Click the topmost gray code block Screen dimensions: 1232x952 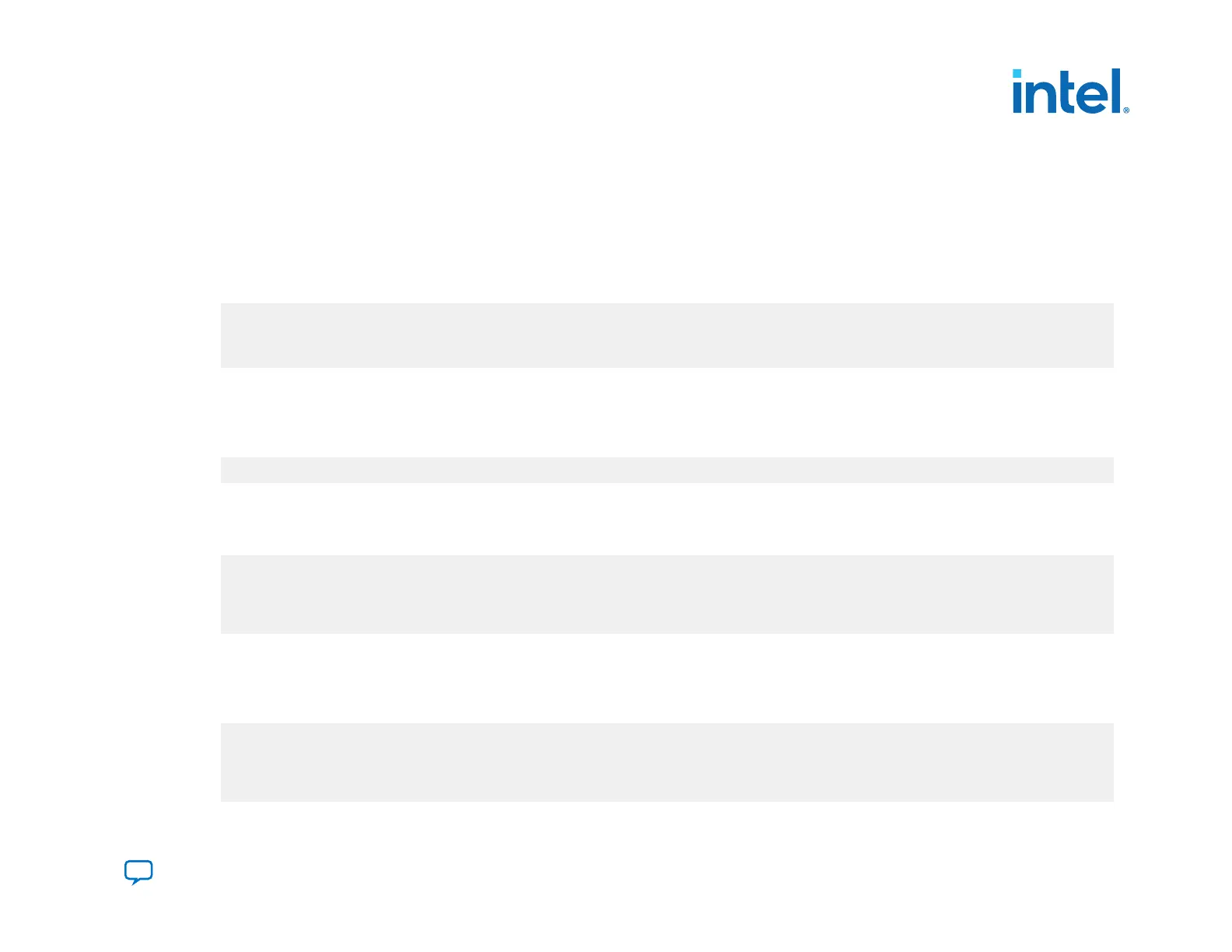click(x=667, y=335)
